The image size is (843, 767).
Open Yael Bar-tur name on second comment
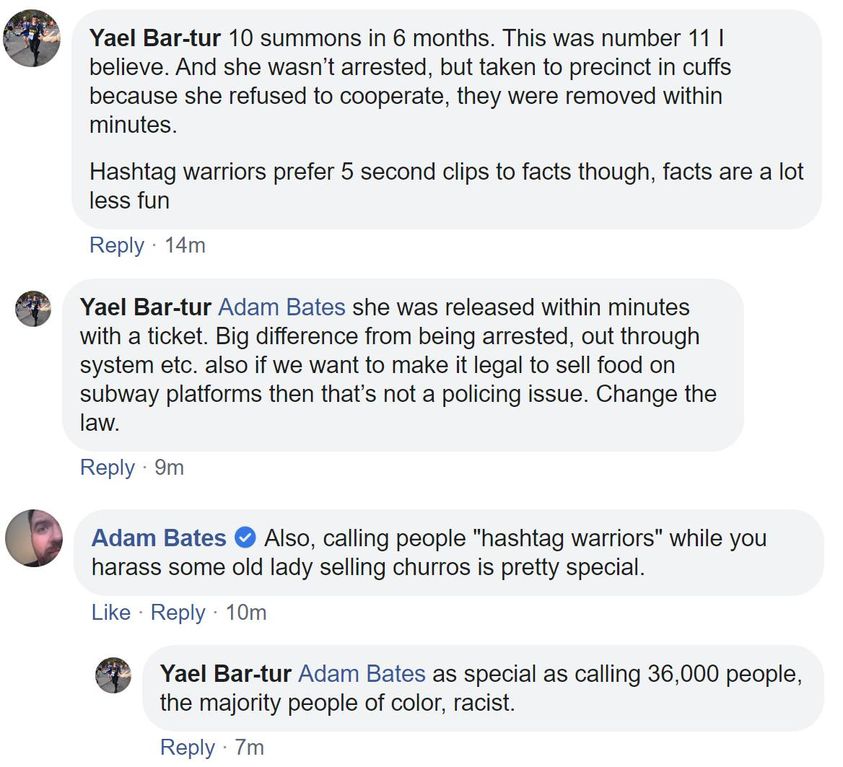tap(146, 307)
